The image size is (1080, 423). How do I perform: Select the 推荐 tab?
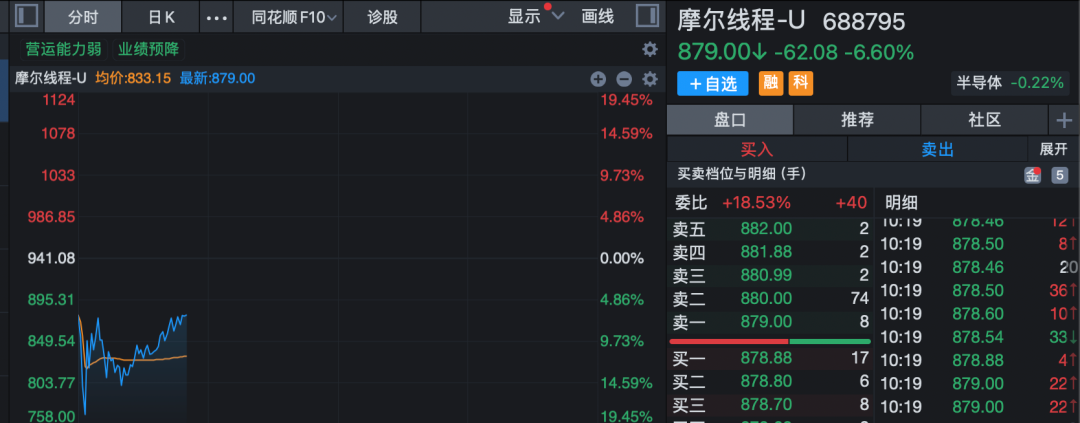(x=858, y=121)
